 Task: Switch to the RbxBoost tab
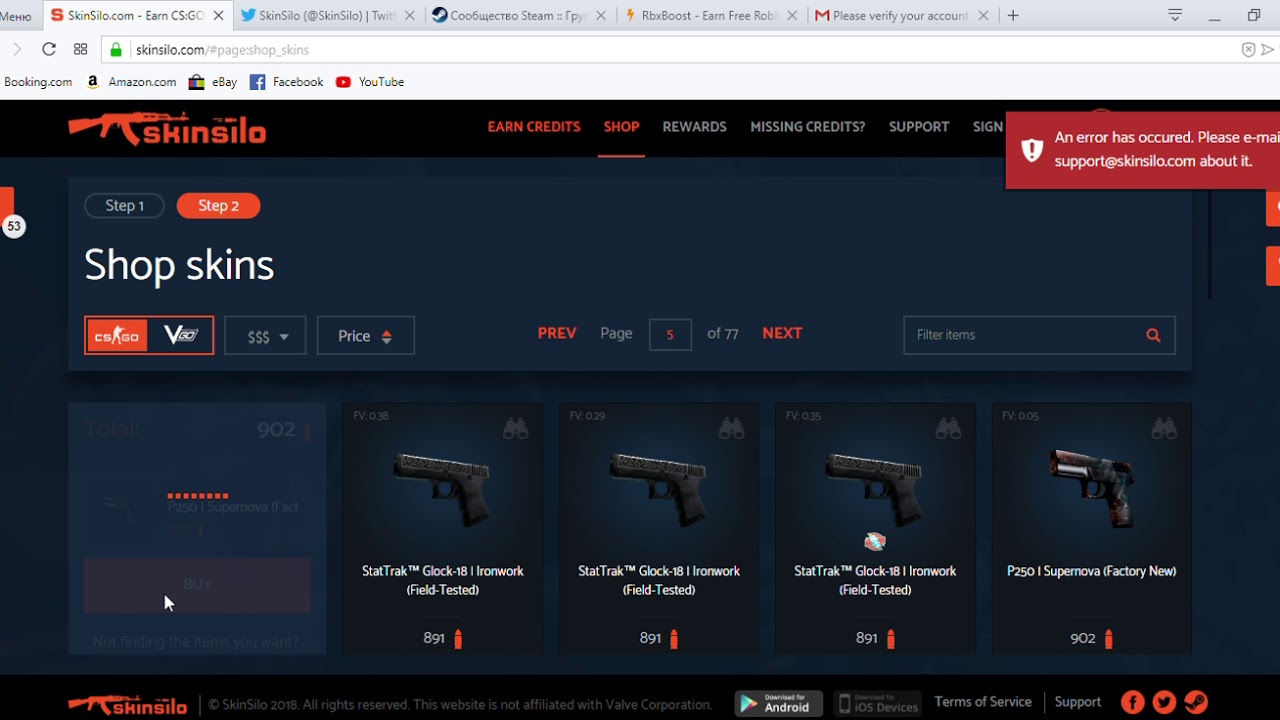pyautogui.click(x=711, y=16)
